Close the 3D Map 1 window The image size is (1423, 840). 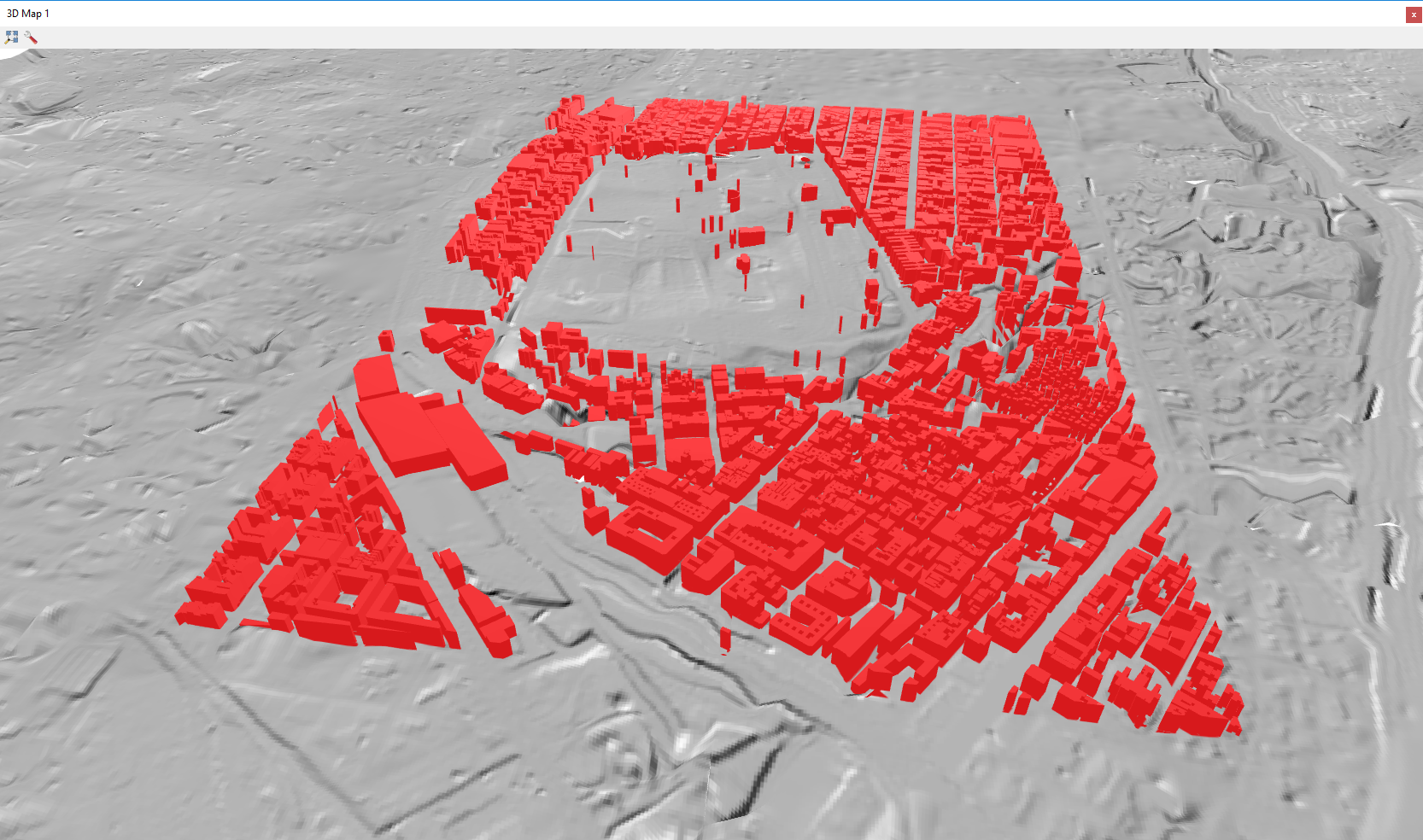click(1414, 14)
